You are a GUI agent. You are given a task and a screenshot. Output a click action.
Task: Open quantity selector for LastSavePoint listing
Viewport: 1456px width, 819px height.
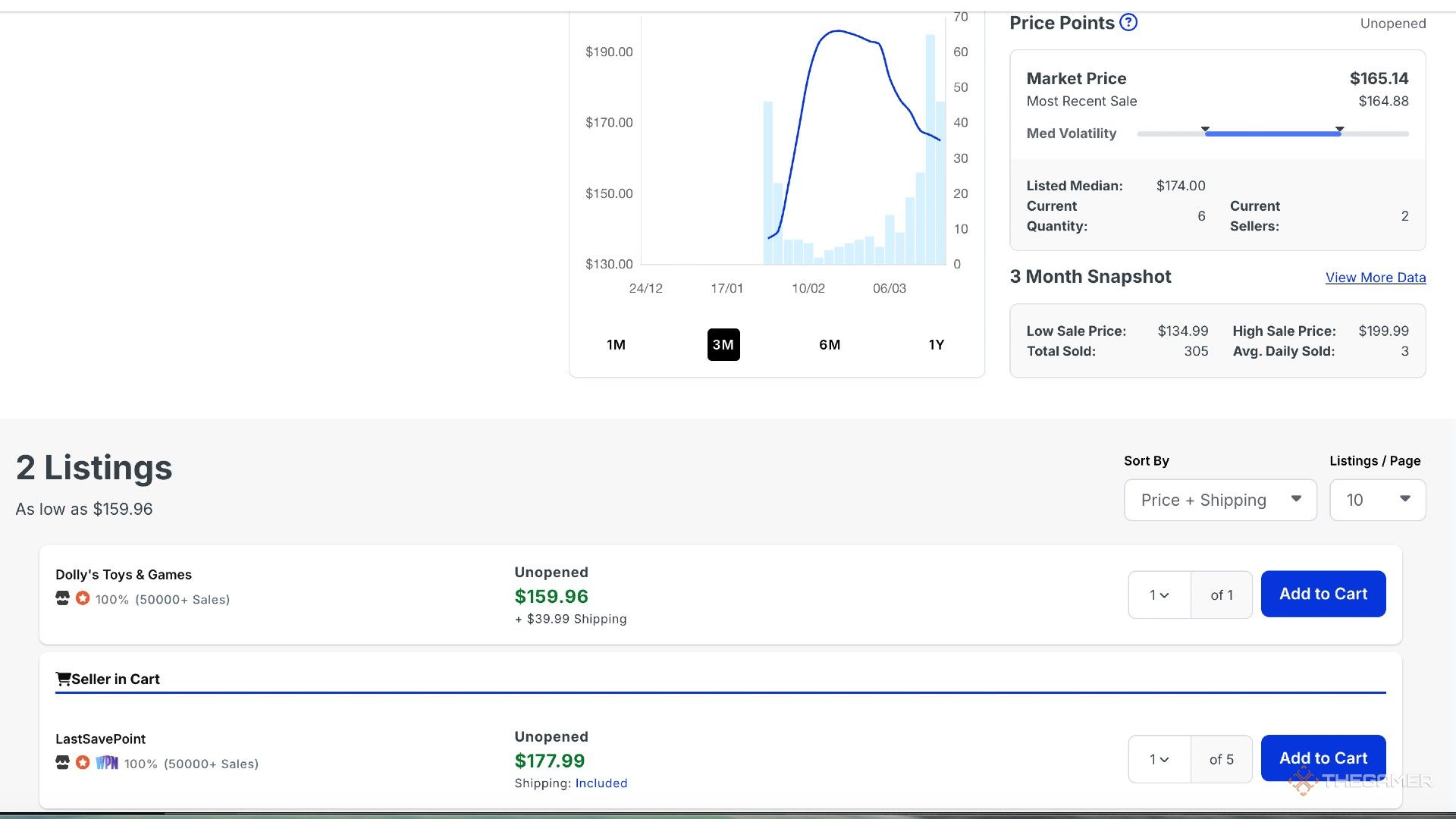1159,759
